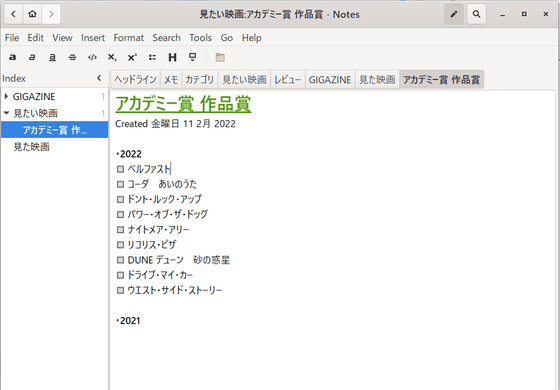Toggle editable mode with the pencil icon
This screenshot has width=560, height=390.
(x=454, y=14)
